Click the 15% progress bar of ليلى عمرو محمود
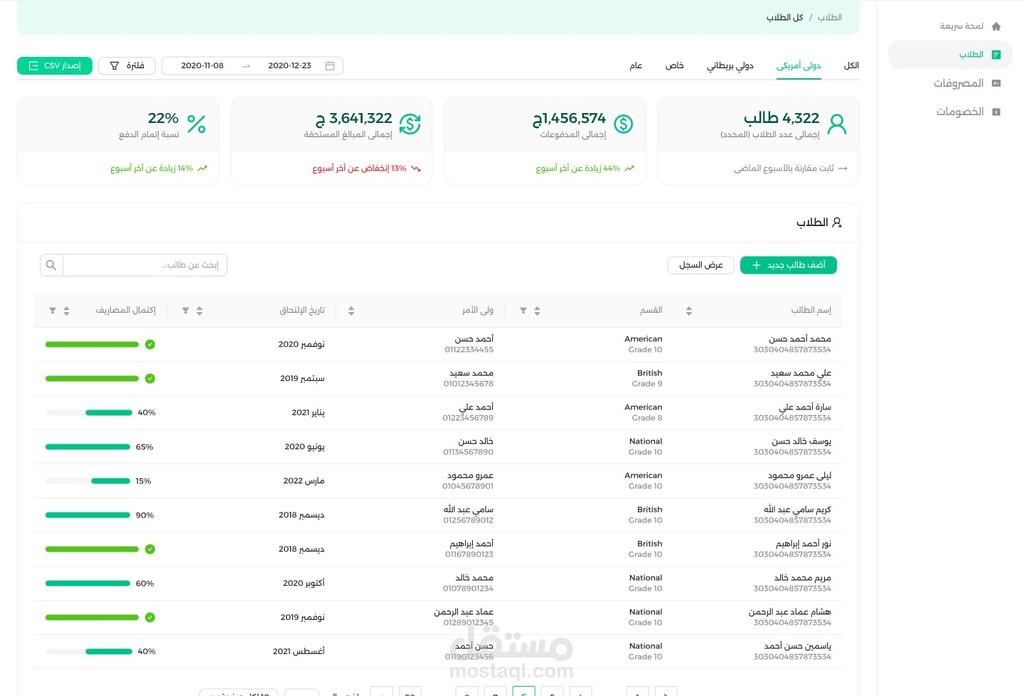Viewport: 1024px width, 696px height. [x=88, y=481]
